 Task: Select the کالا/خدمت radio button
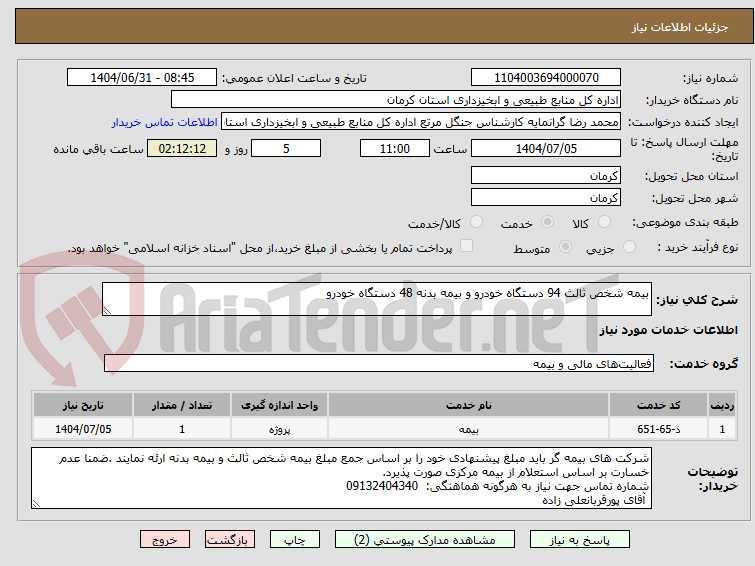pyautogui.click(x=476, y=222)
